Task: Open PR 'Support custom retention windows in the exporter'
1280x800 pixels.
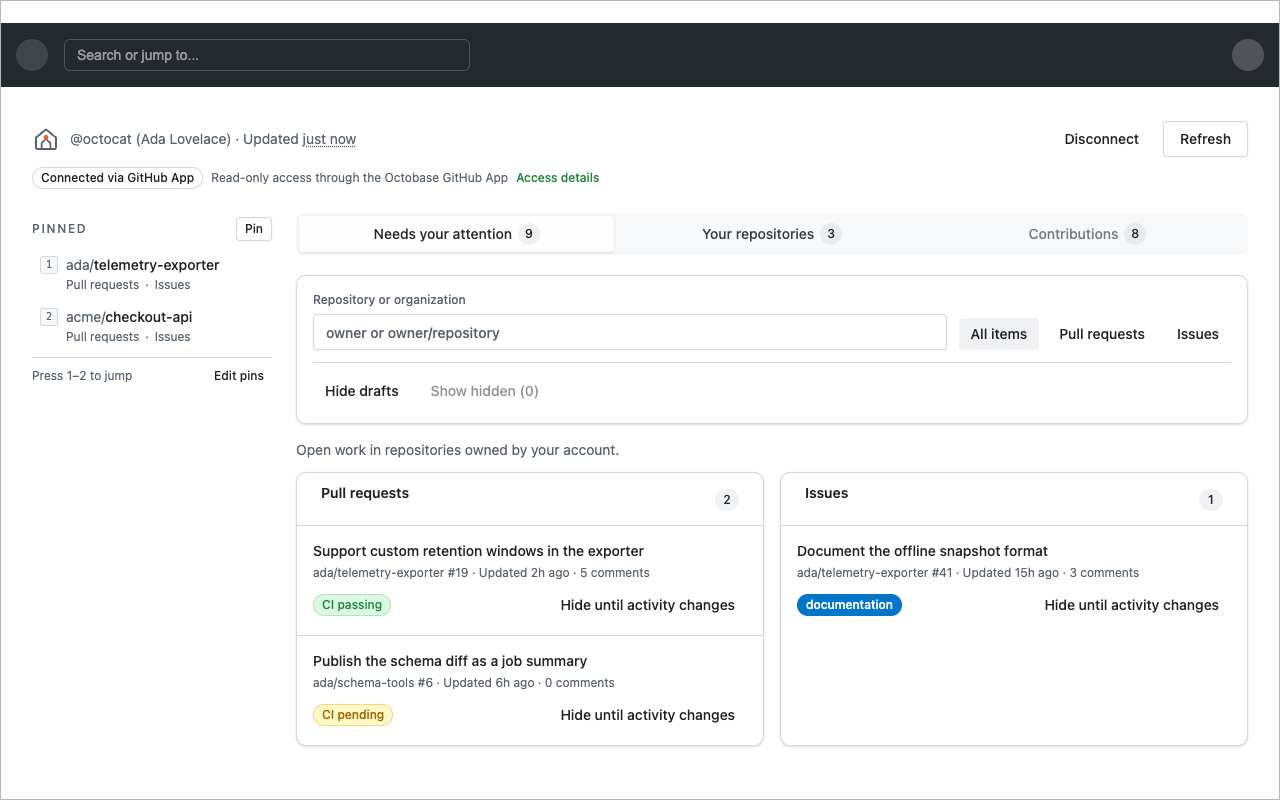Action: [x=478, y=551]
